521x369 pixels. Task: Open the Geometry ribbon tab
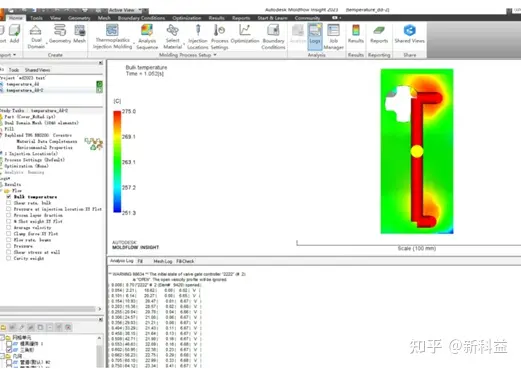pyautogui.click(x=79, y=18)
